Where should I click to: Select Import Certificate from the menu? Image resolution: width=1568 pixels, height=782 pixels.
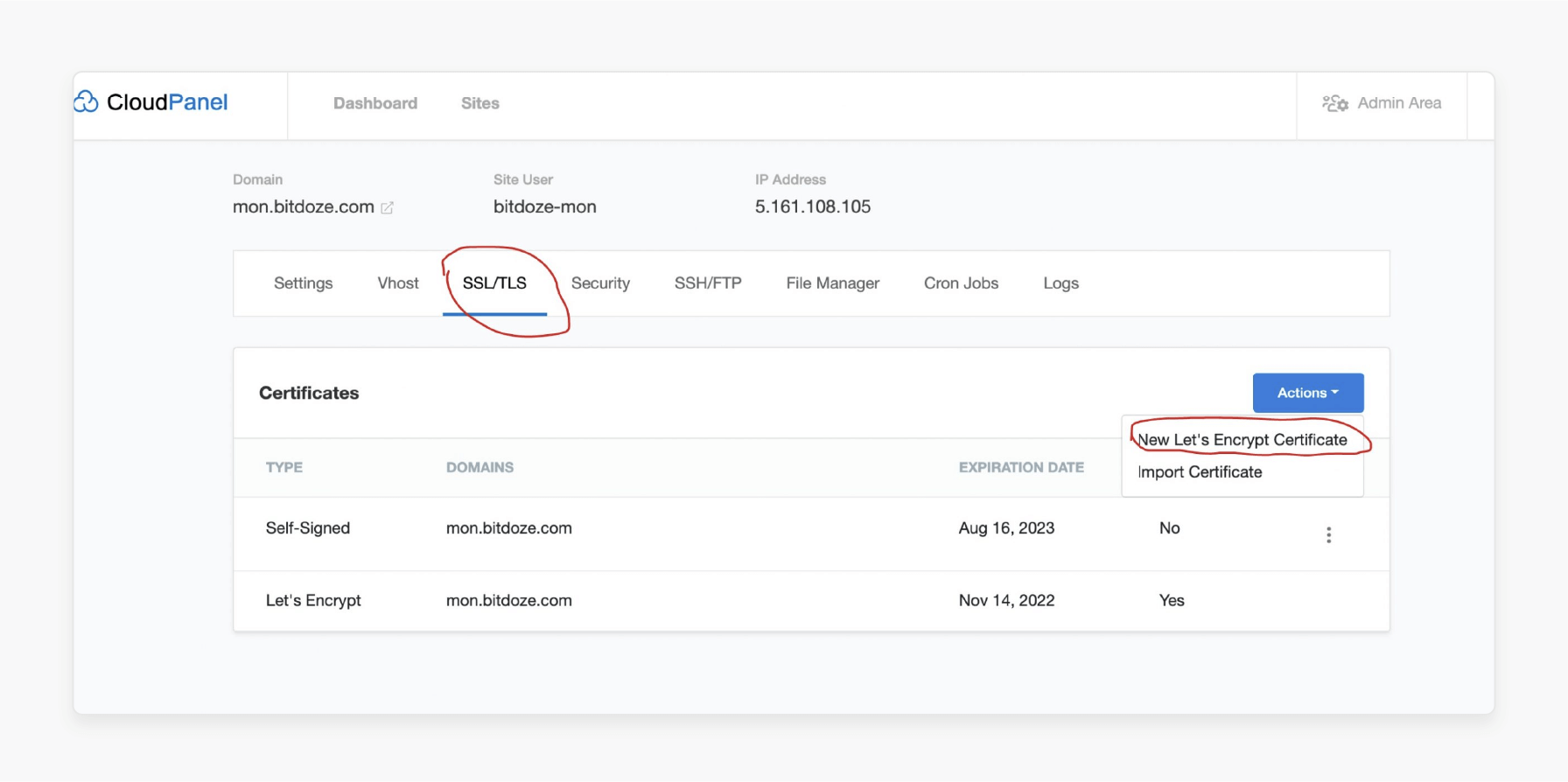1200,472
